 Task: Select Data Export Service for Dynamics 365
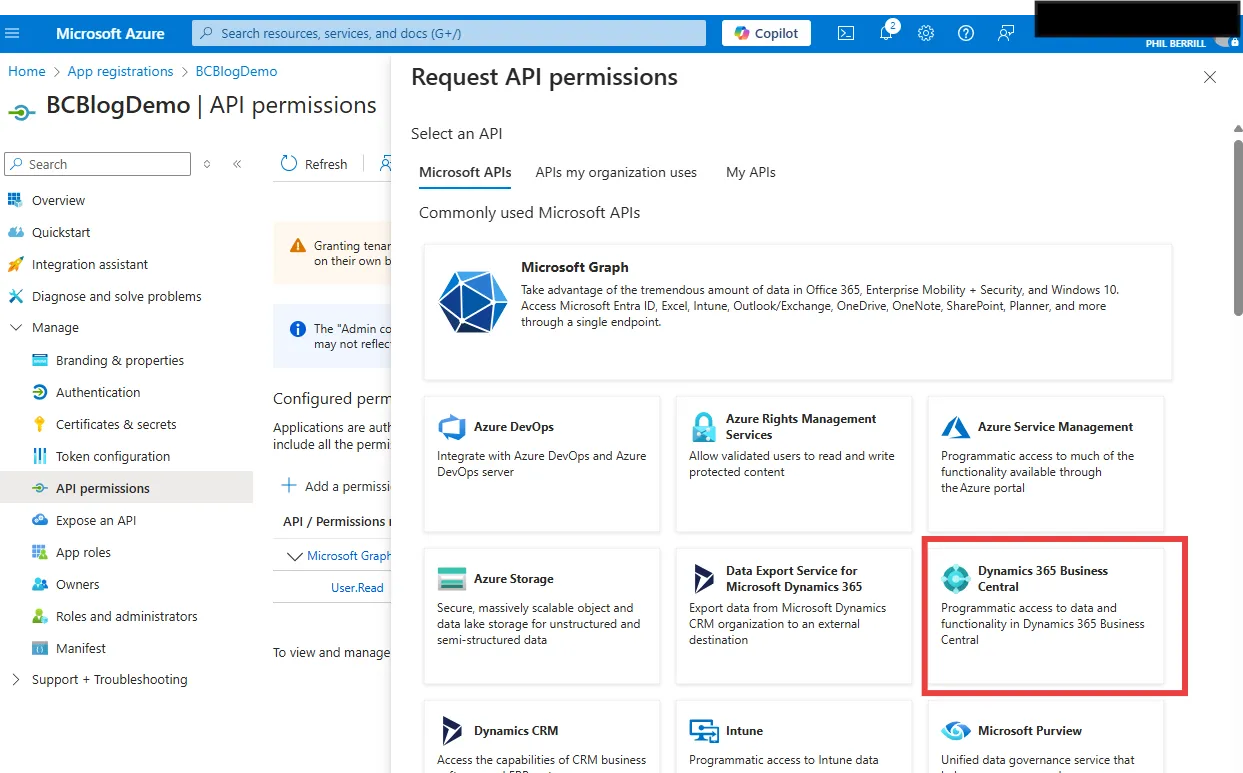[794, 616]
